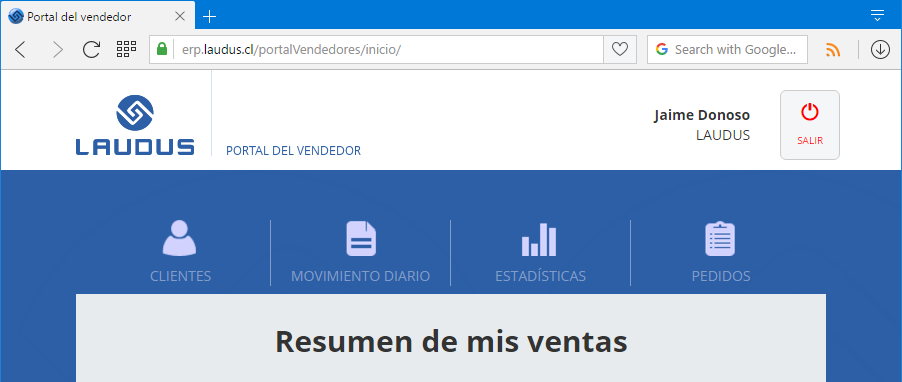Go back using the browser back arrow
This screenshot has height=382, width=902.
[20, 50]
